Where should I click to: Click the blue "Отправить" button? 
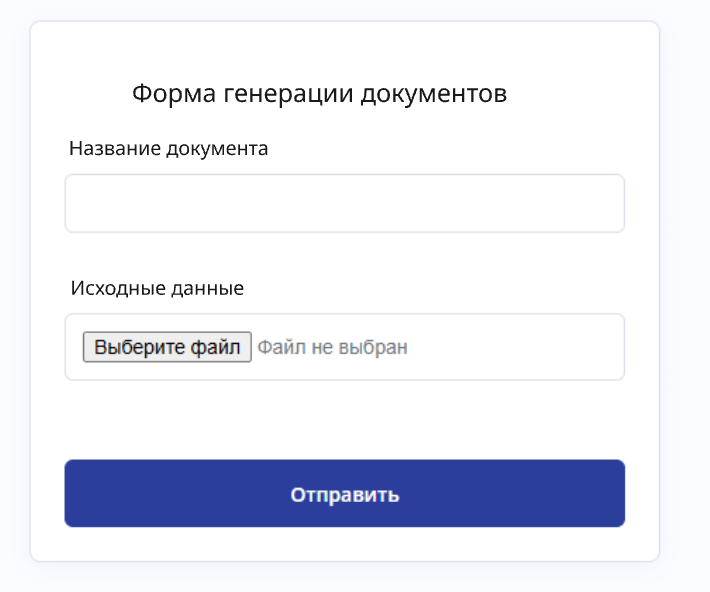pyautogui.click(x=344, y=494)
